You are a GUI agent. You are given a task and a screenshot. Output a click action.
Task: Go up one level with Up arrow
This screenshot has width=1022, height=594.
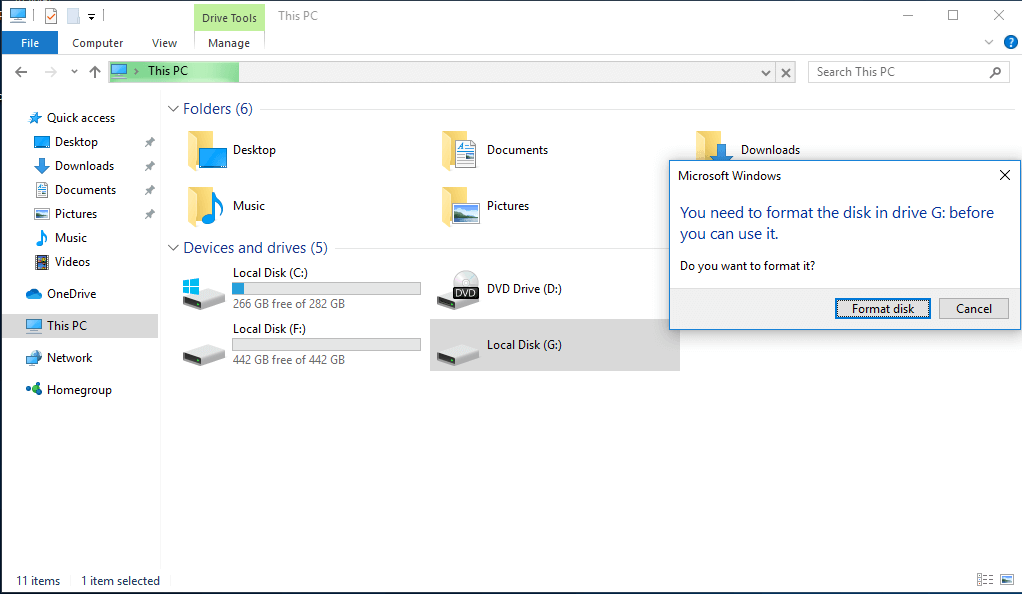(95, 72)
